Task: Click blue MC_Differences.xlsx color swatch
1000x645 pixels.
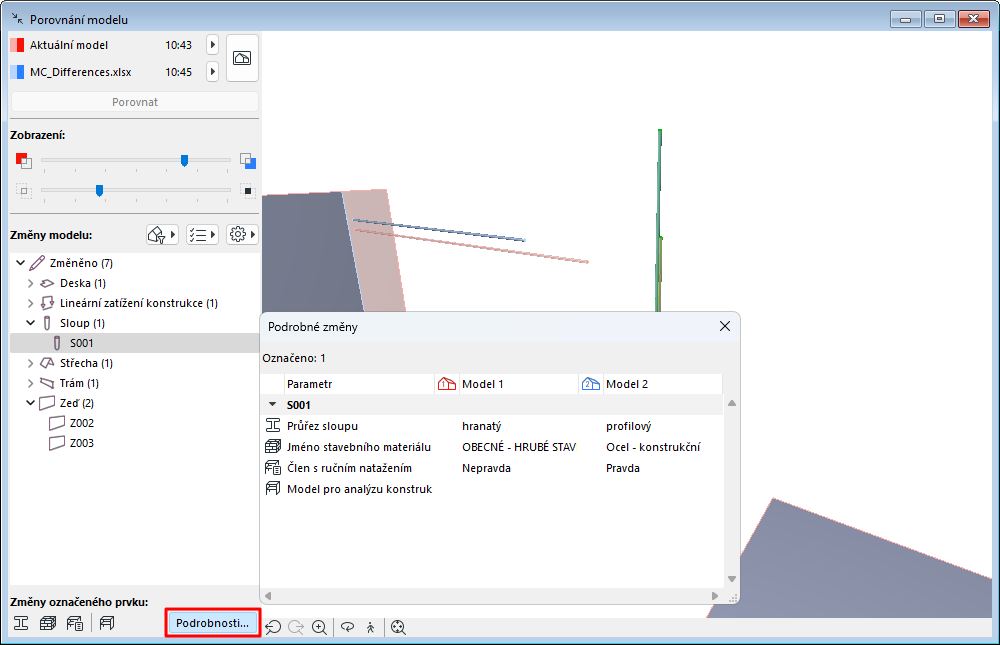Action: [17, 71]
